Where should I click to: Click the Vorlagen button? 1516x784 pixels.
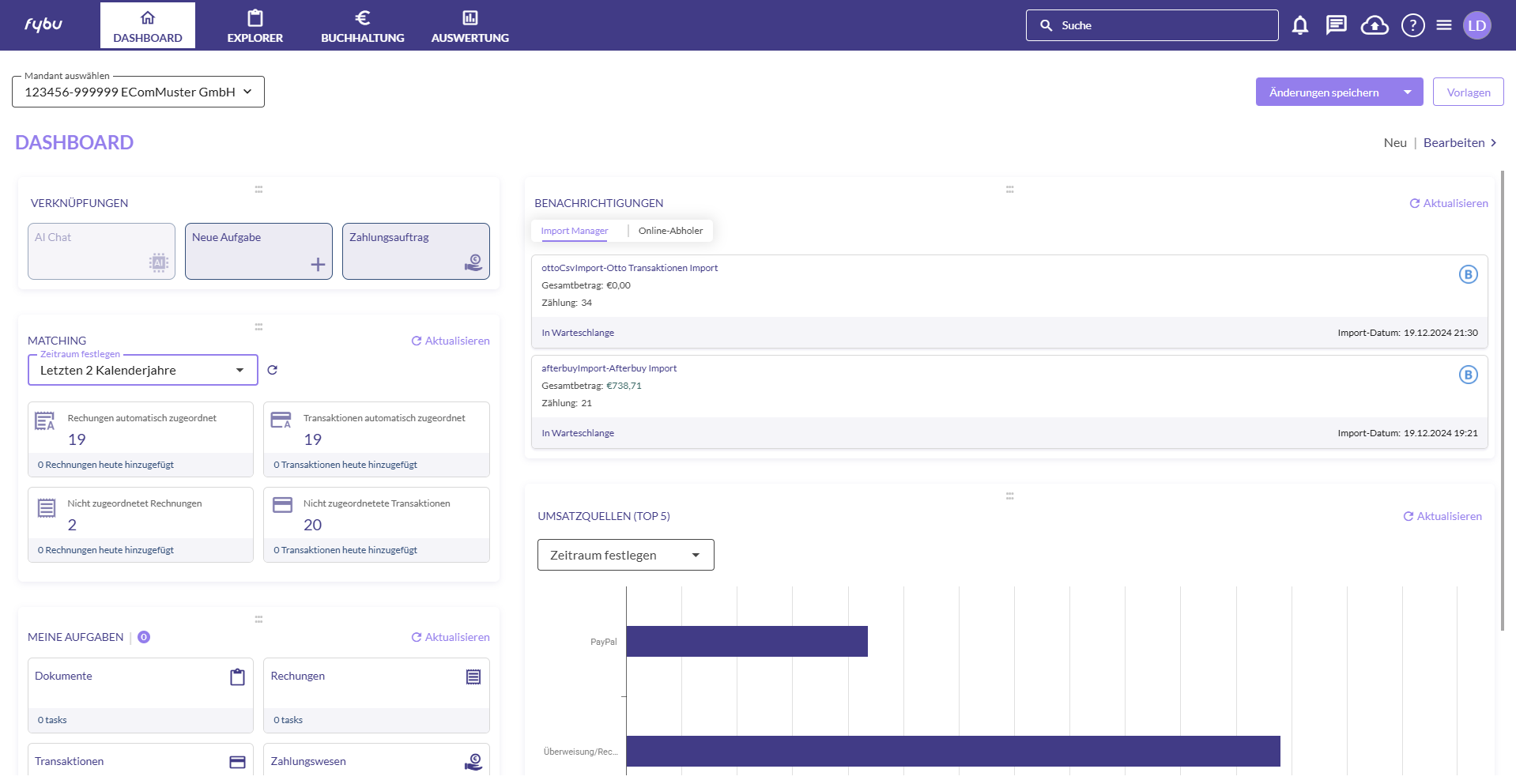click(1468, 92)
